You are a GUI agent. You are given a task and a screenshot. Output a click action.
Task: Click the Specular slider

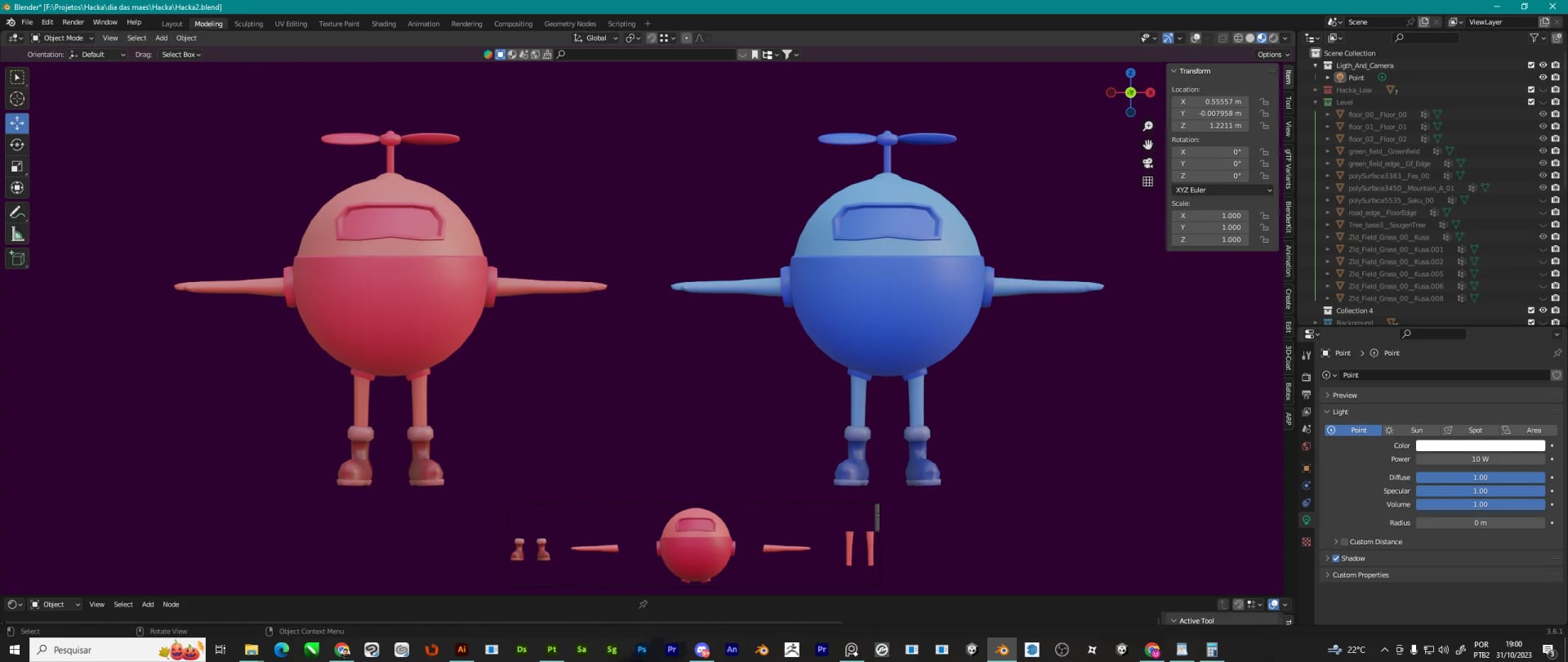(x=1480, y=492)
